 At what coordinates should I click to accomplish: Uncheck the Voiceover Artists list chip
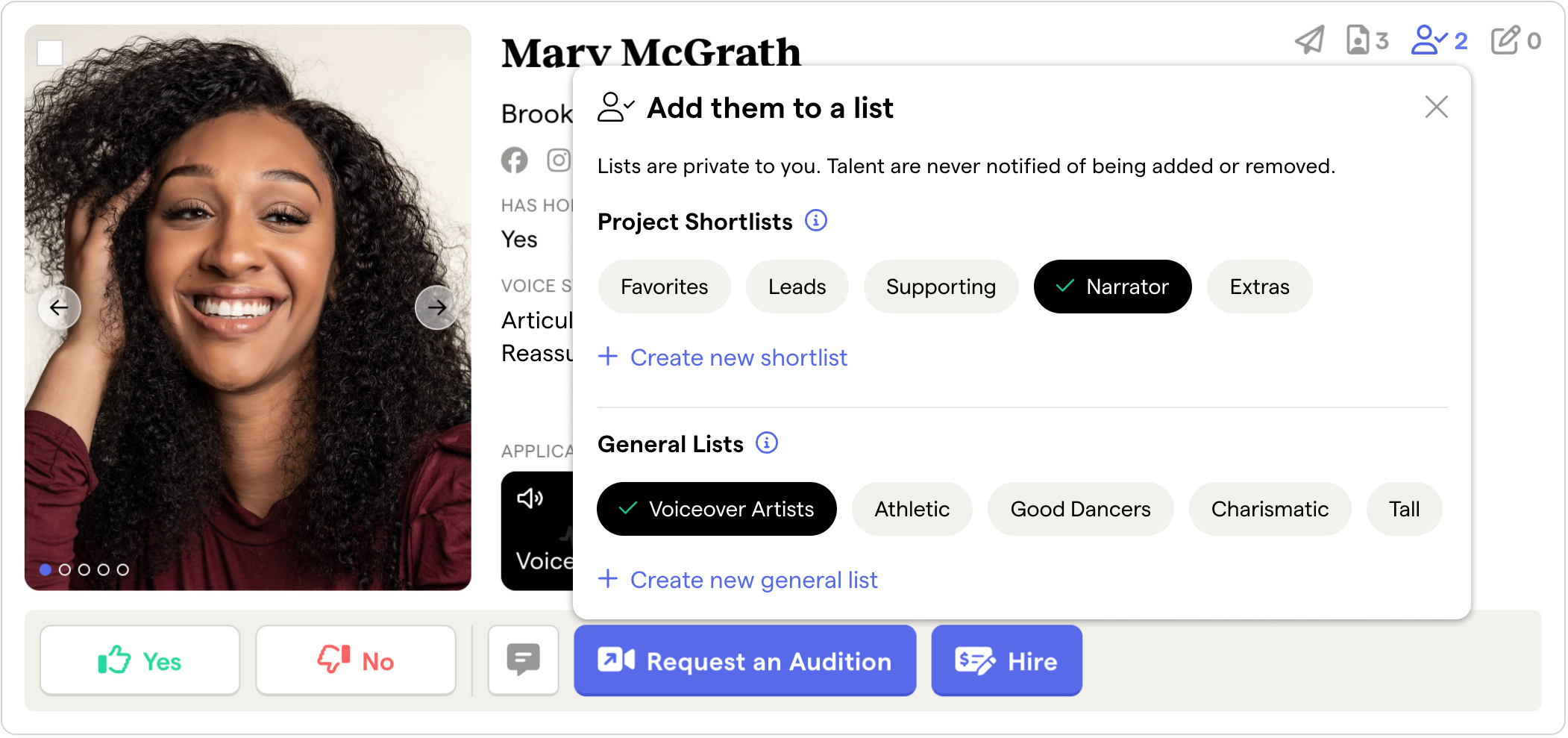point(716,509)
